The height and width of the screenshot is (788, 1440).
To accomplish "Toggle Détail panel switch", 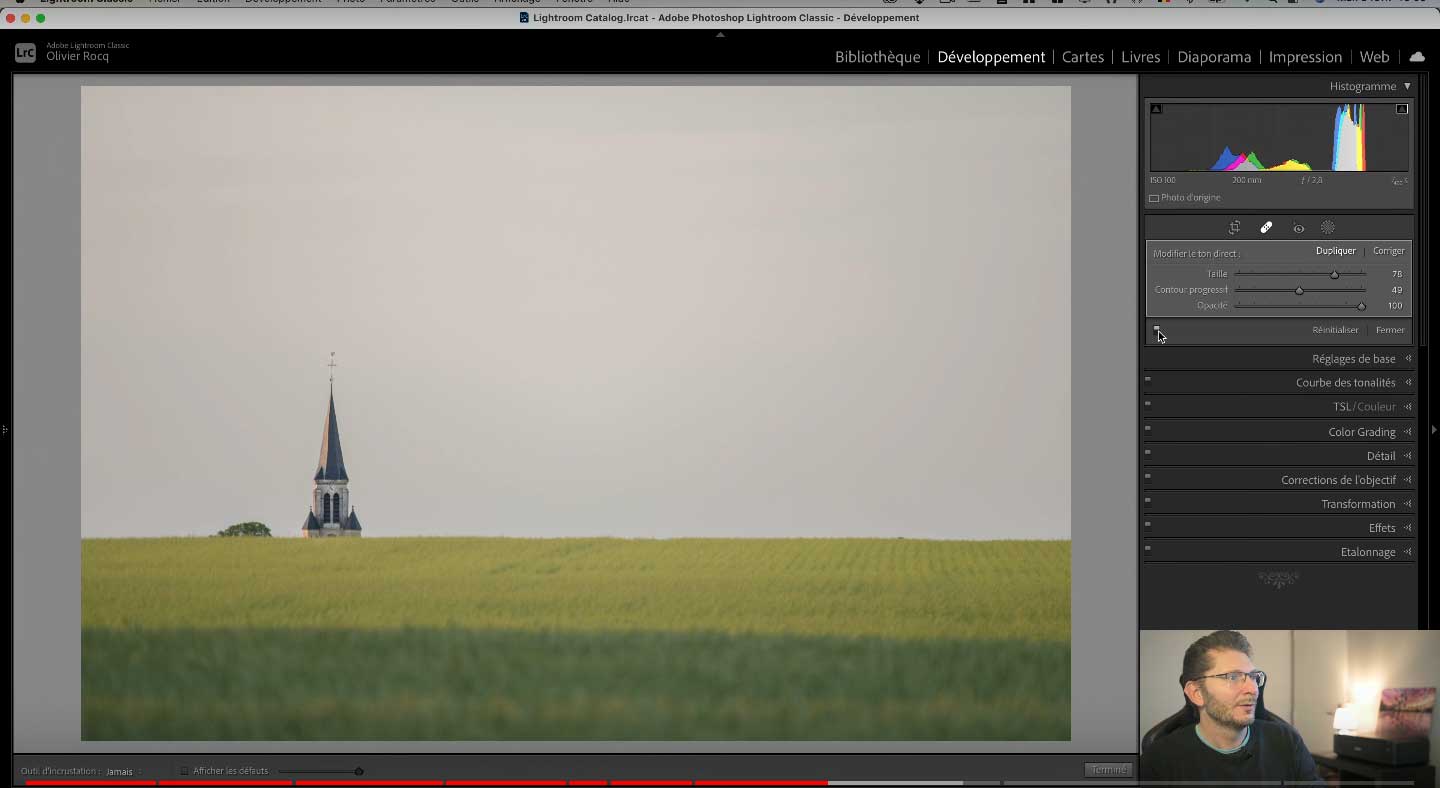I will click(1148, 452).
